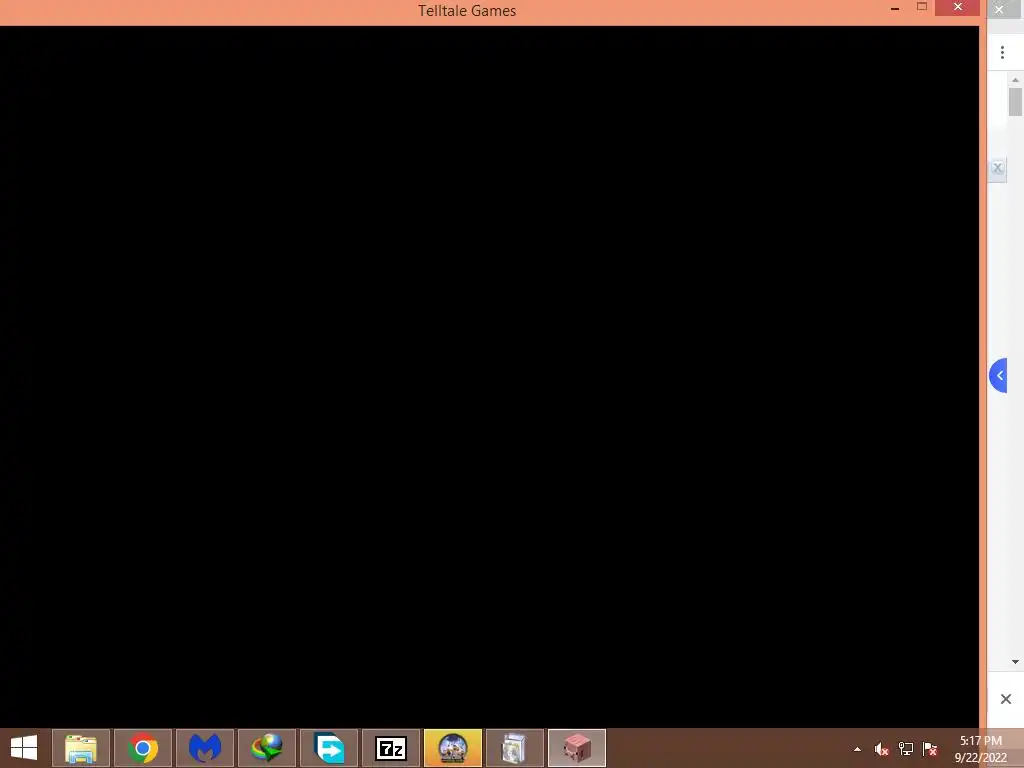Click the muted volume tray icon

point(882,749)
